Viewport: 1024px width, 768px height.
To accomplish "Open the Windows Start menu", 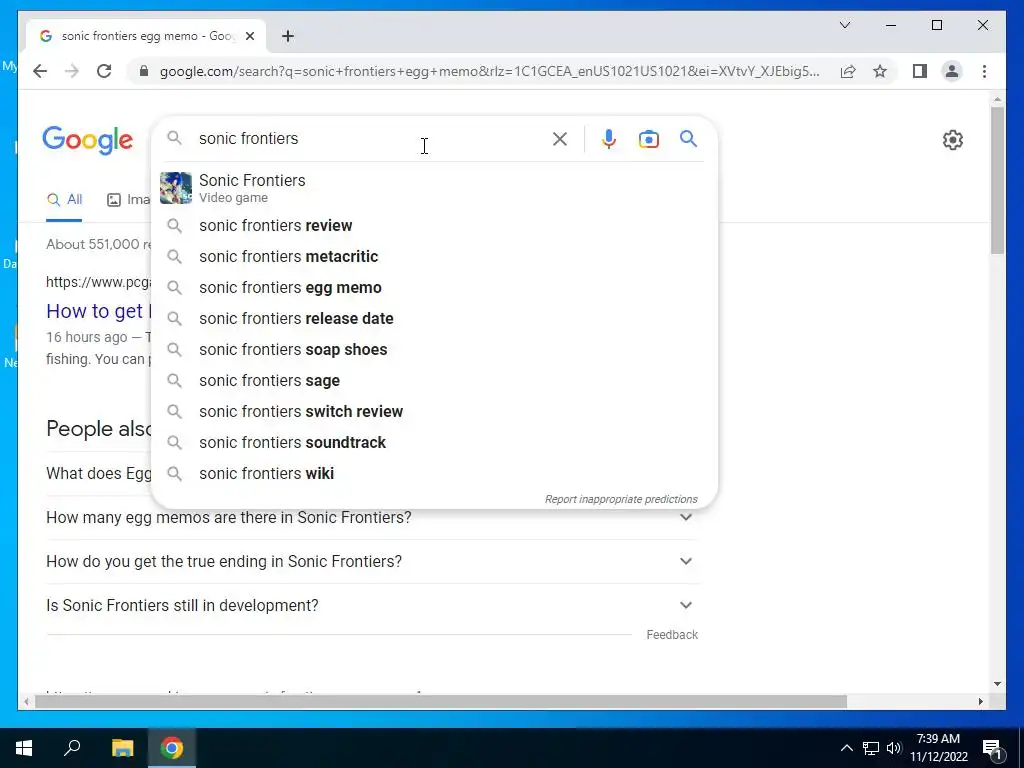I will pos(24,748).
